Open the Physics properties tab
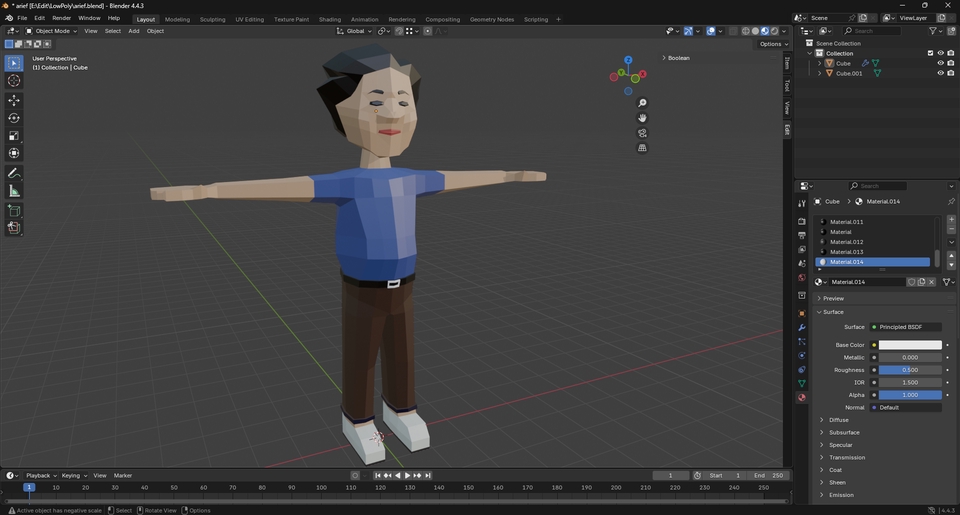The height and width of the screenshot is (515, 960). click(x=801, y=356)
